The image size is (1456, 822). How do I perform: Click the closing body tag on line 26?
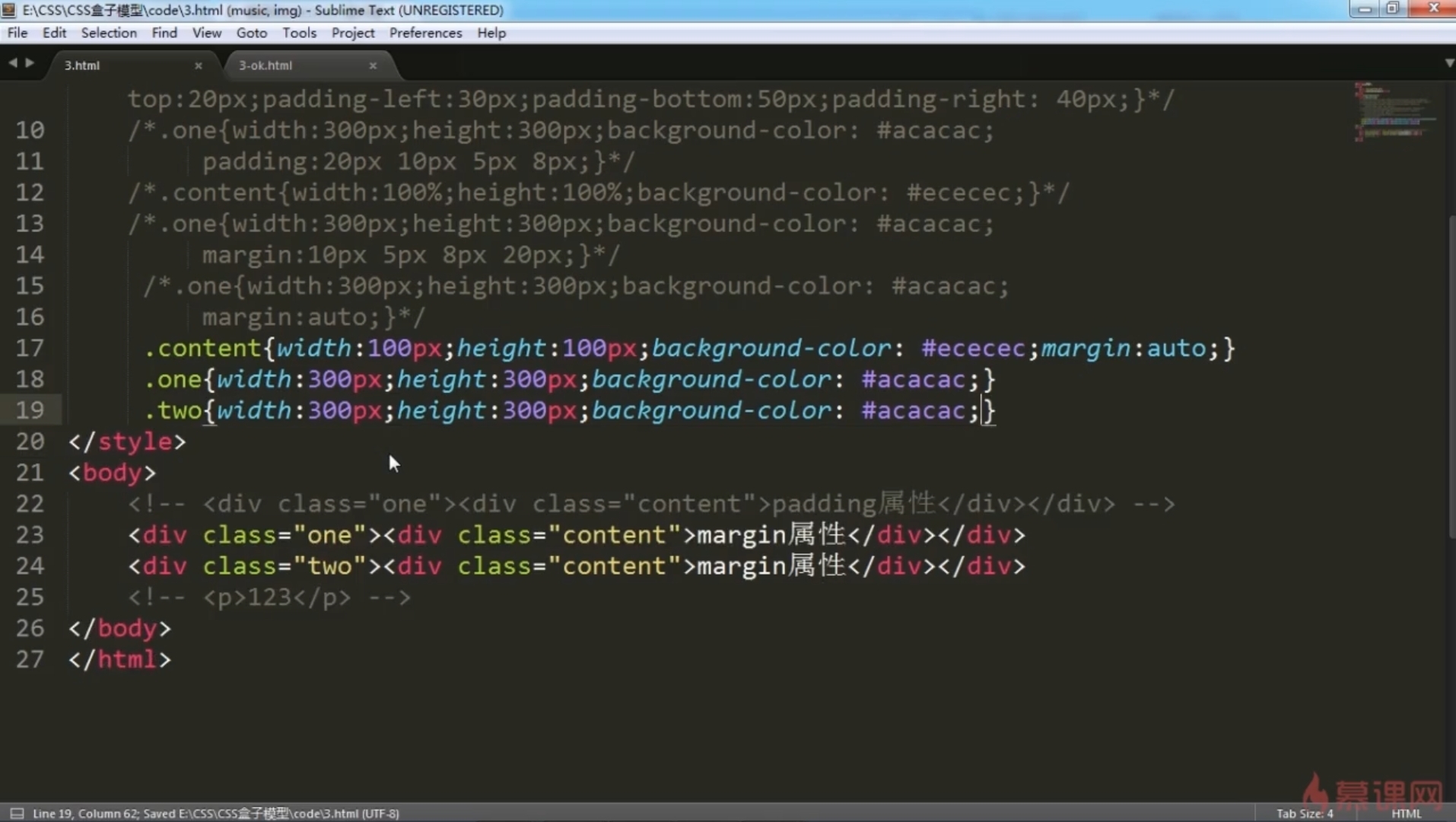tap(120, 628)
